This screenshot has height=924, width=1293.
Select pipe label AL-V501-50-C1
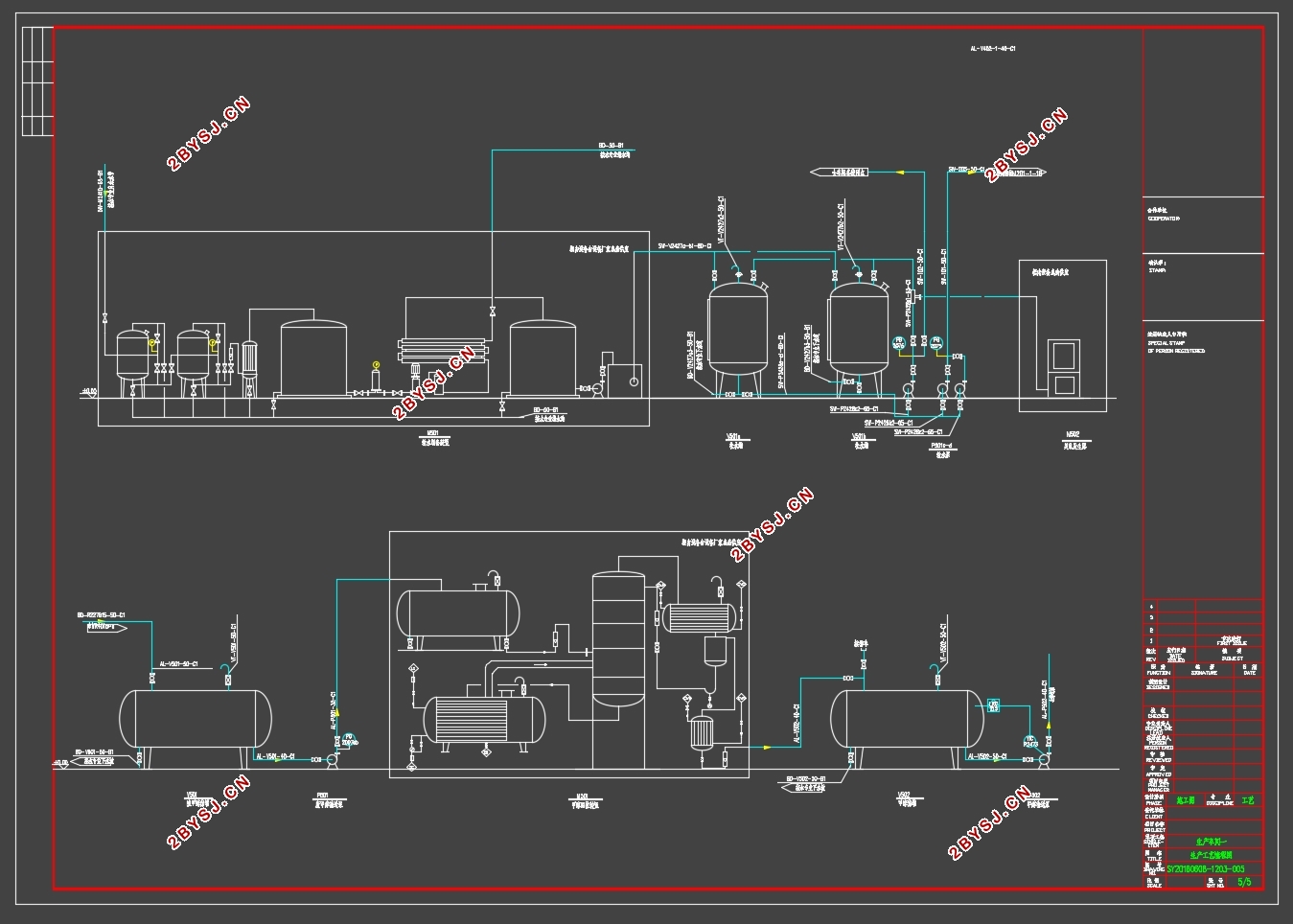tap(178, 663)
